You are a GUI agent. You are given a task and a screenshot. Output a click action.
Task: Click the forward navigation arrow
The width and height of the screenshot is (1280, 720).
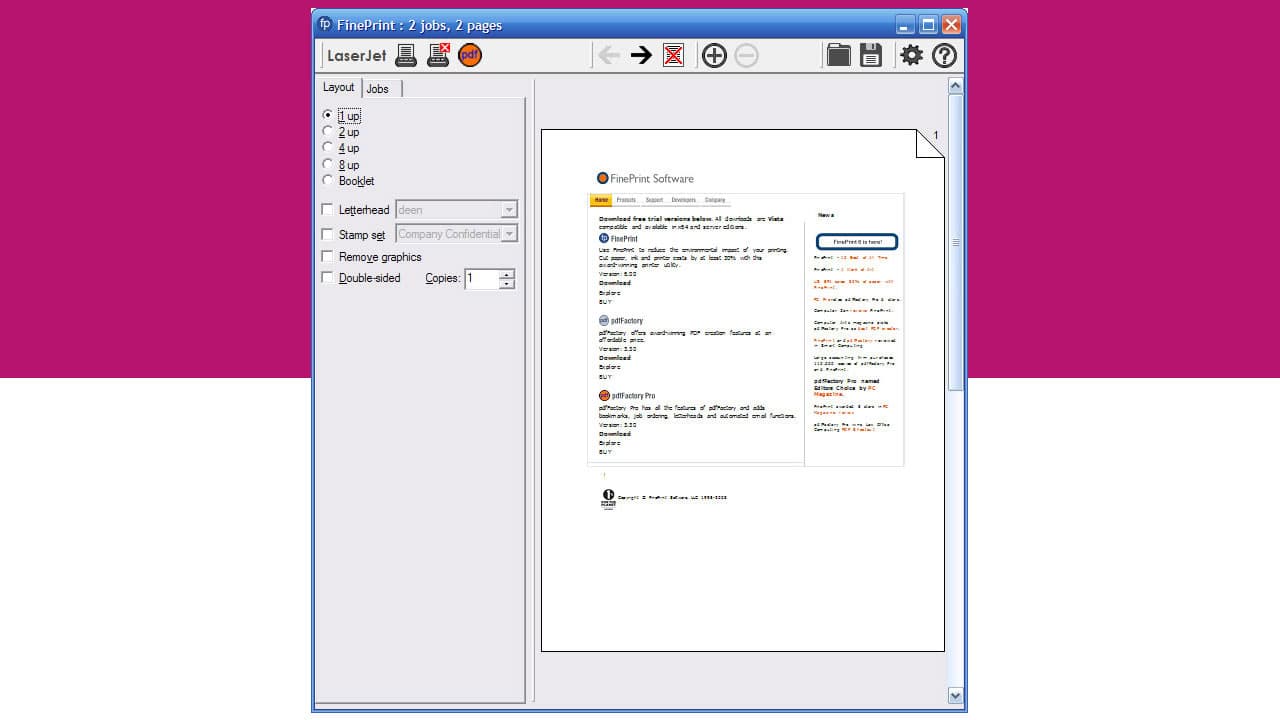pos(641,55)
